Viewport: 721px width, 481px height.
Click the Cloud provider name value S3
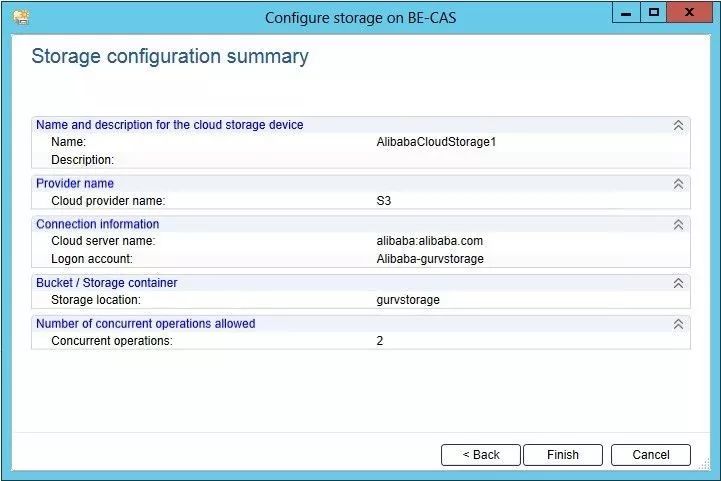(384, 201)
